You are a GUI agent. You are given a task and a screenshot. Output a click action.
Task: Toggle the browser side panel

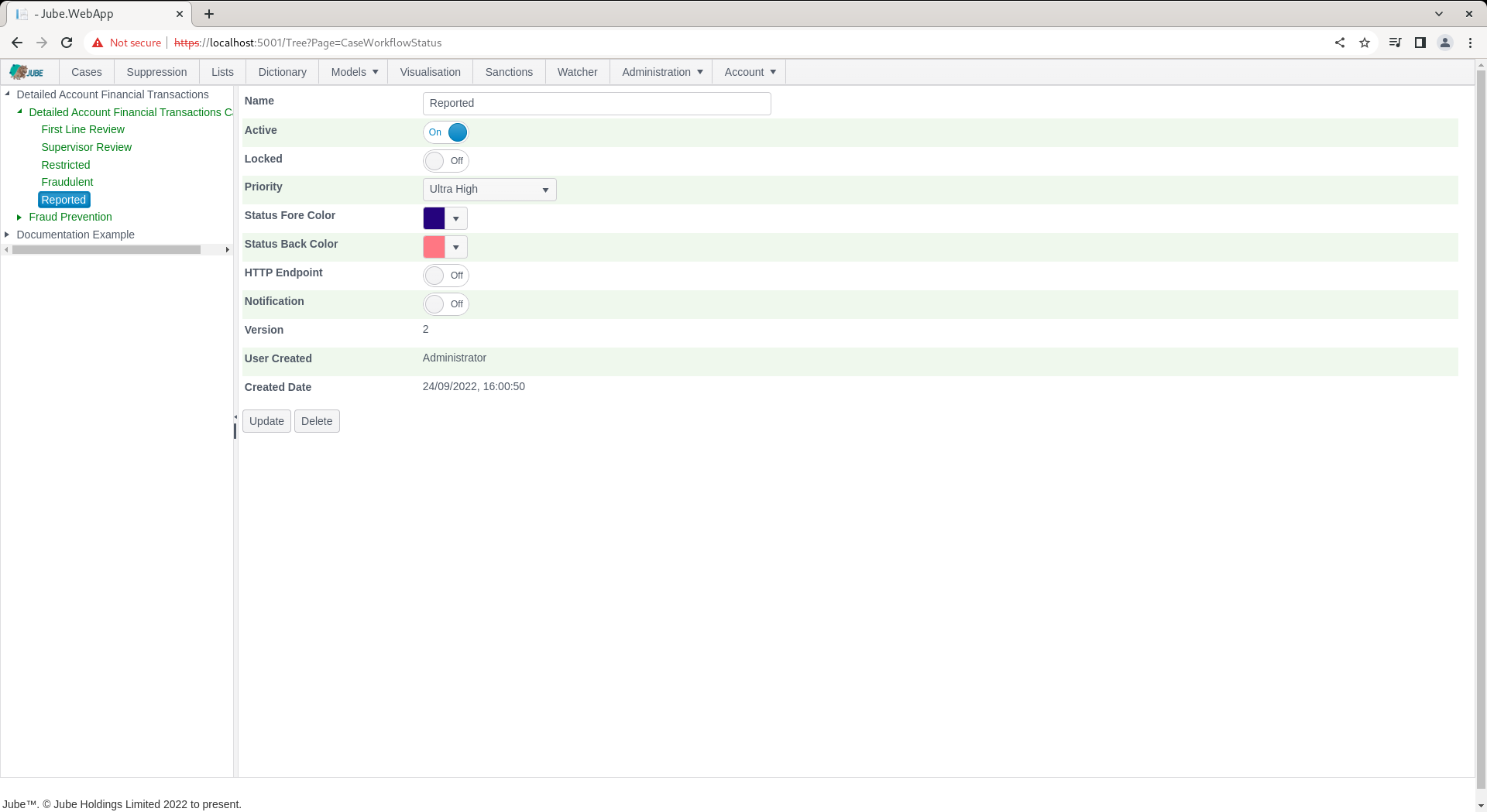(1420, 43)
